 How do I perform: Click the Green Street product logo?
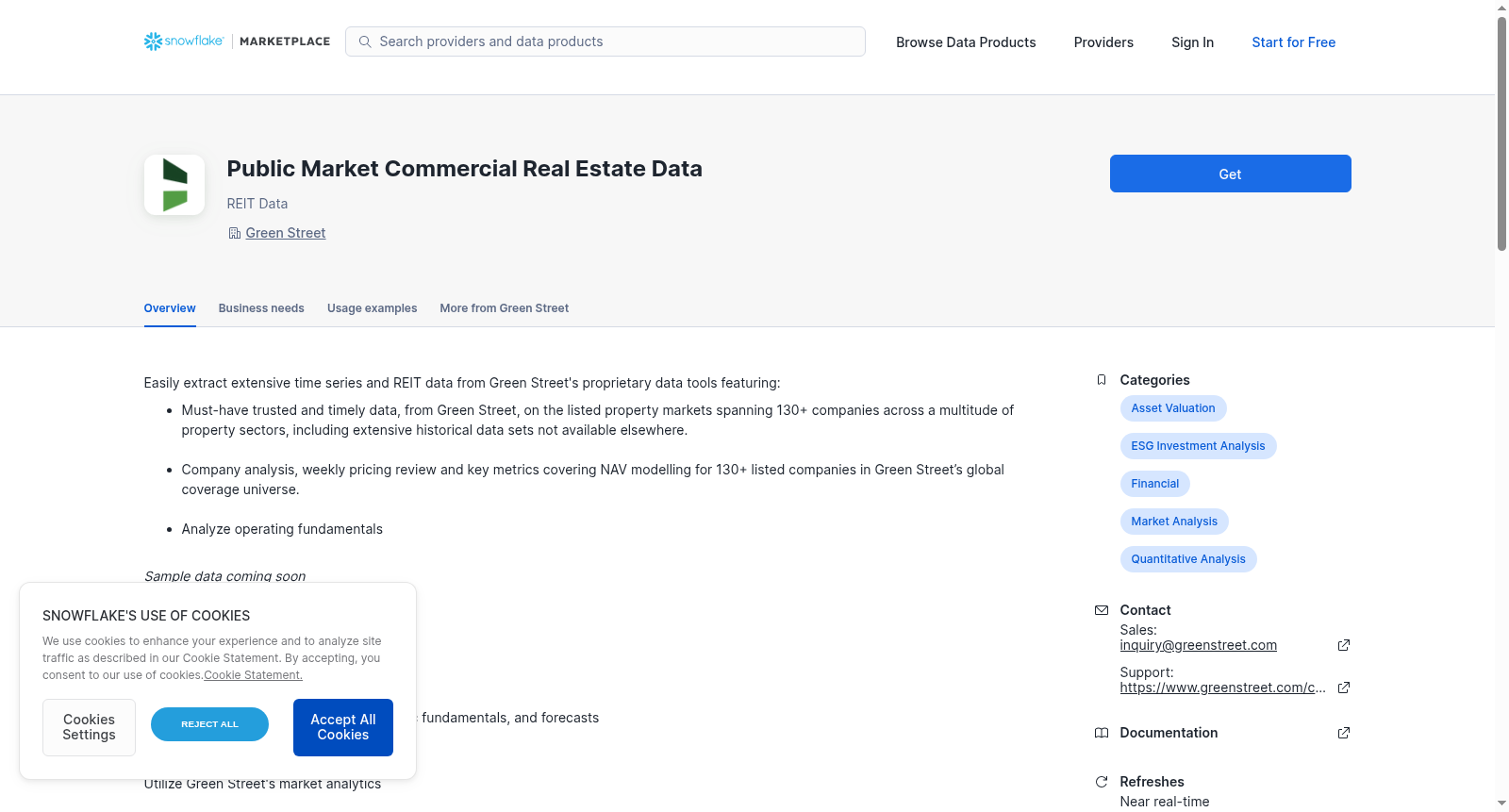pos(174,185)
